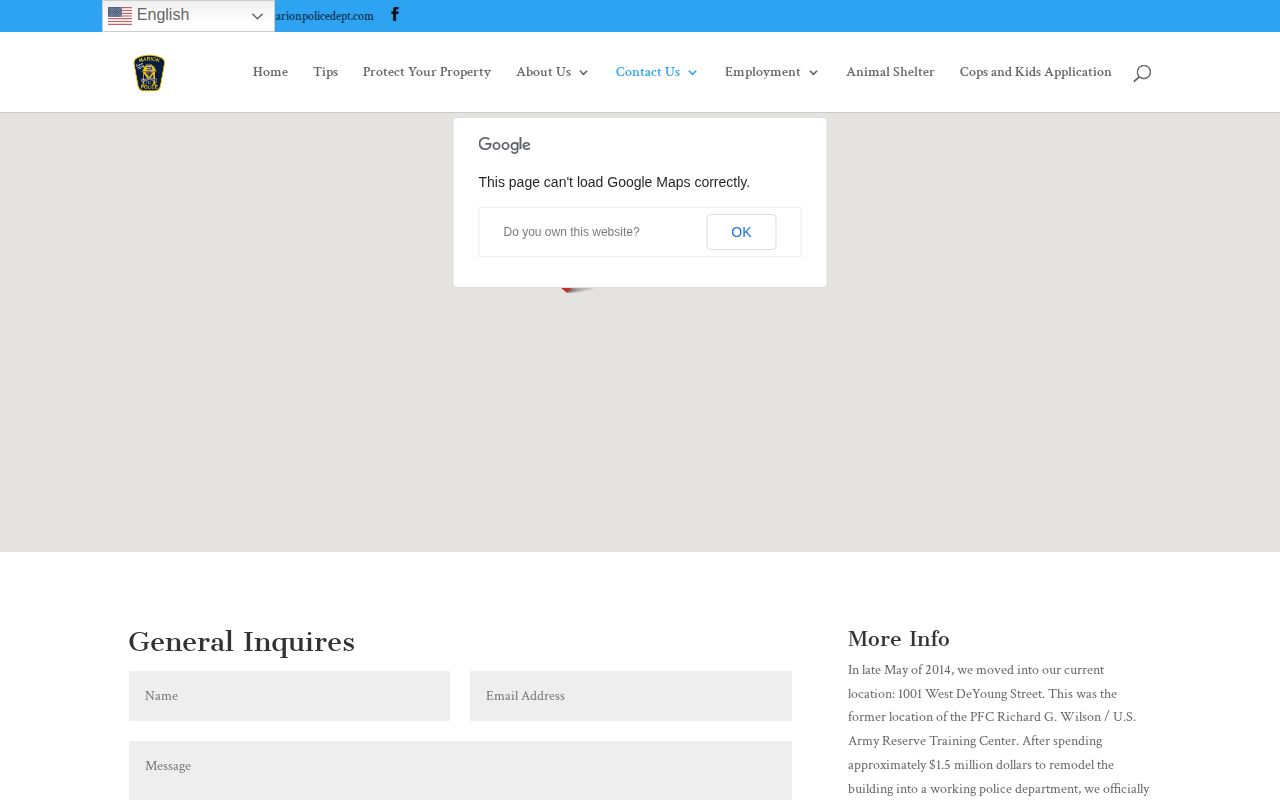1280x800 pixels.
Task: Click the Google logo in dialog
Action: (x=504, y=145)
